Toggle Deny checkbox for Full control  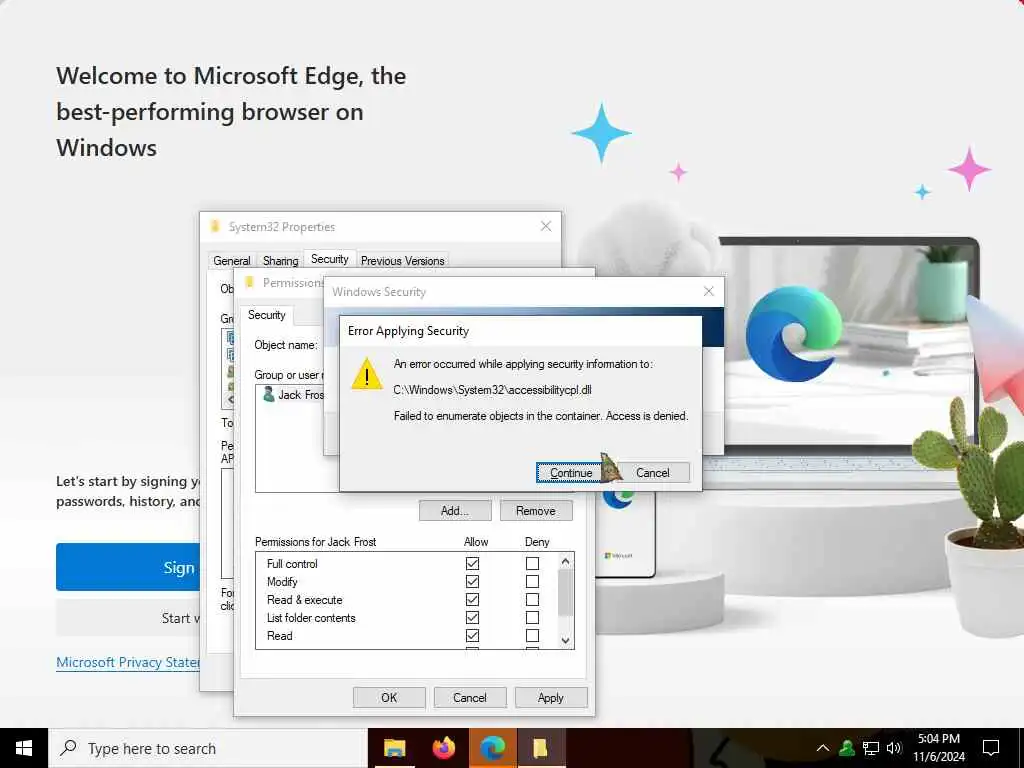(x=532, y=563)
